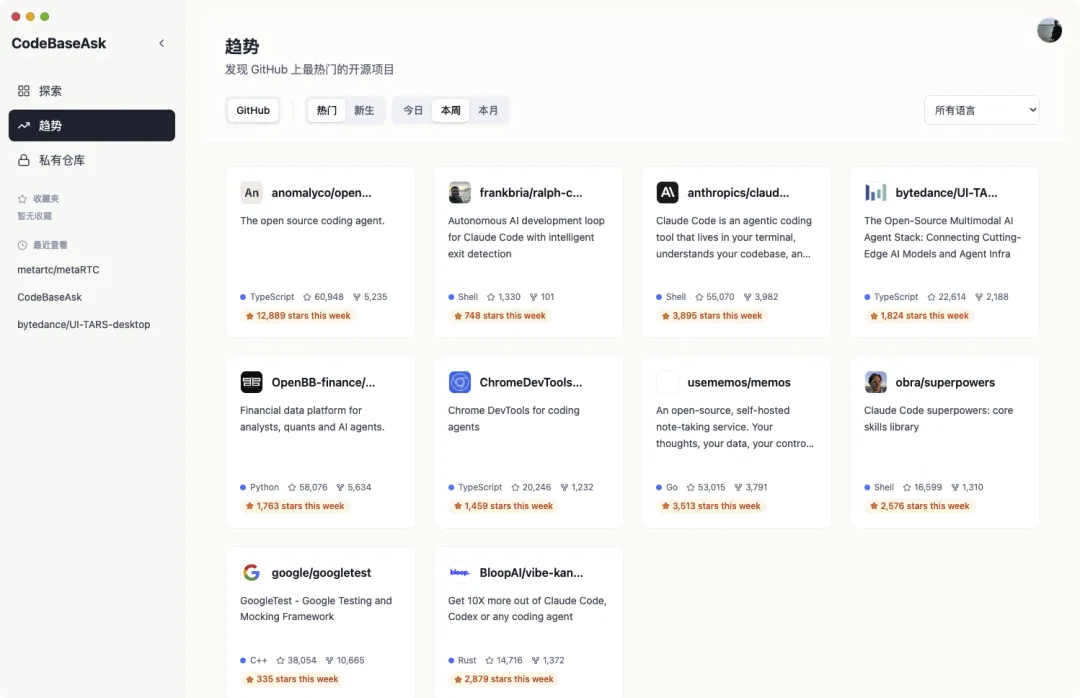The width and height of the screenshot is (1080, 698).
Task: Click the 1,459 stars this week badge
Action: [503, 506]
